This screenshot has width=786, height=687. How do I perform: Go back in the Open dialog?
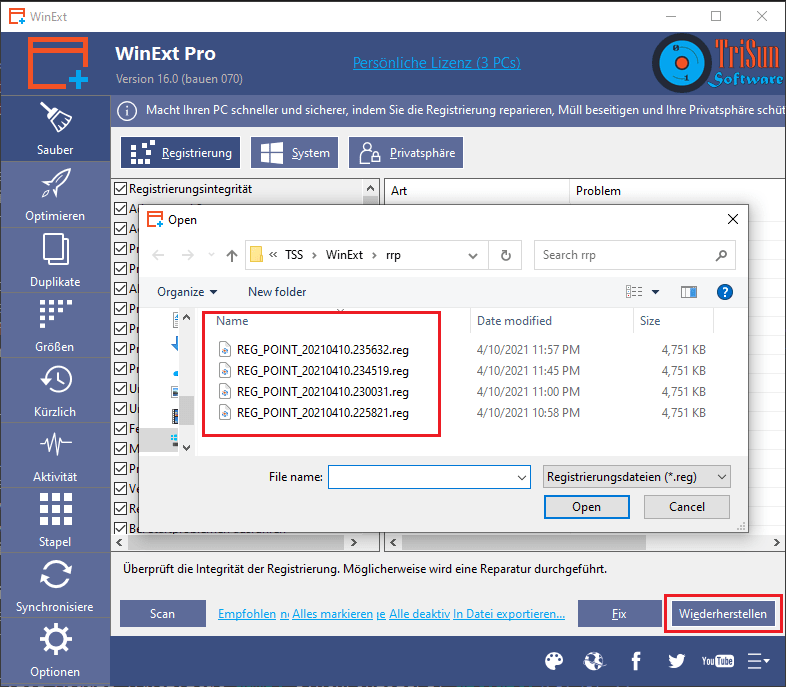click(x=158, y=255)
